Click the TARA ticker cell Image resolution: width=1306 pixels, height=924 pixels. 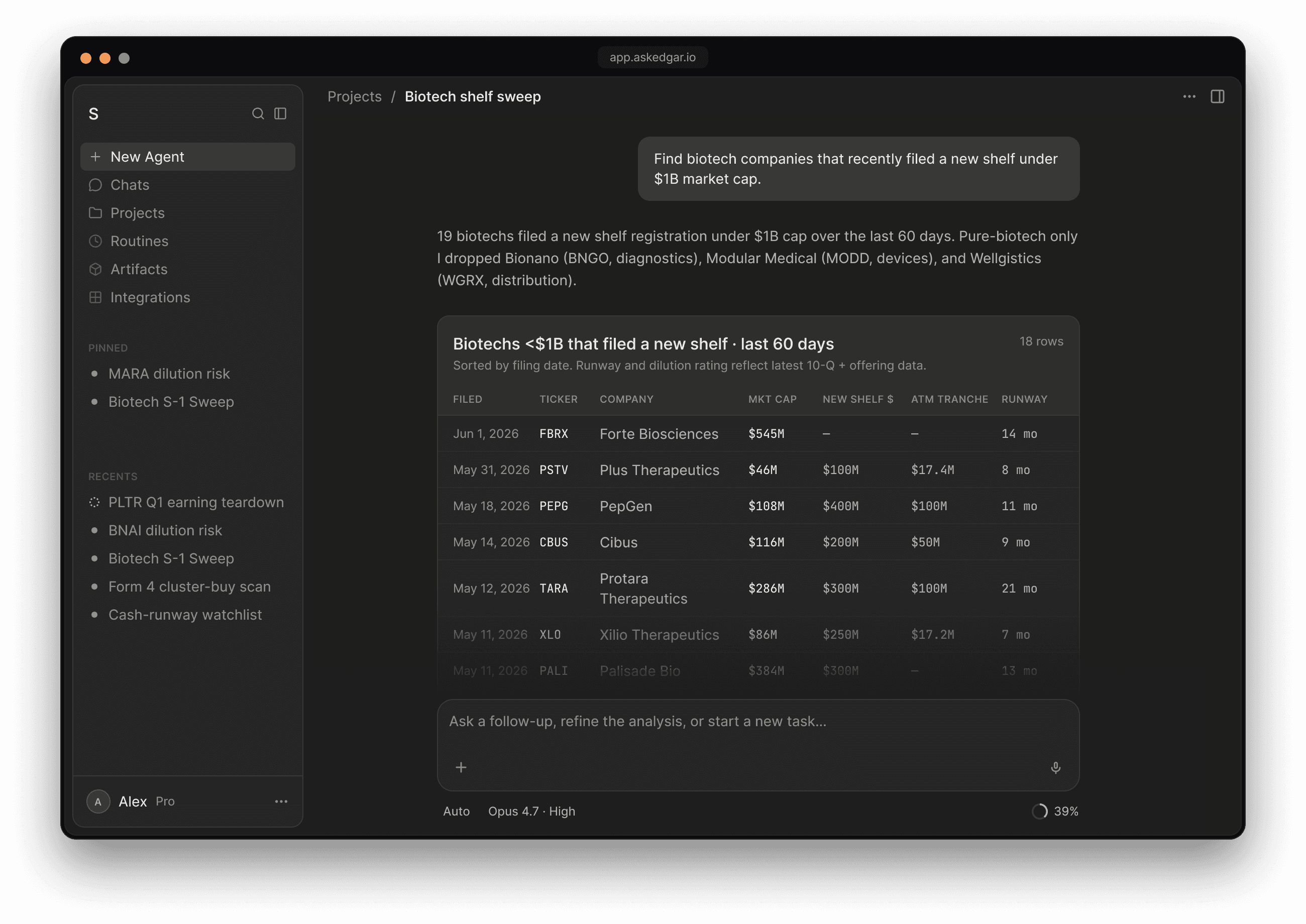click(554, 589)
